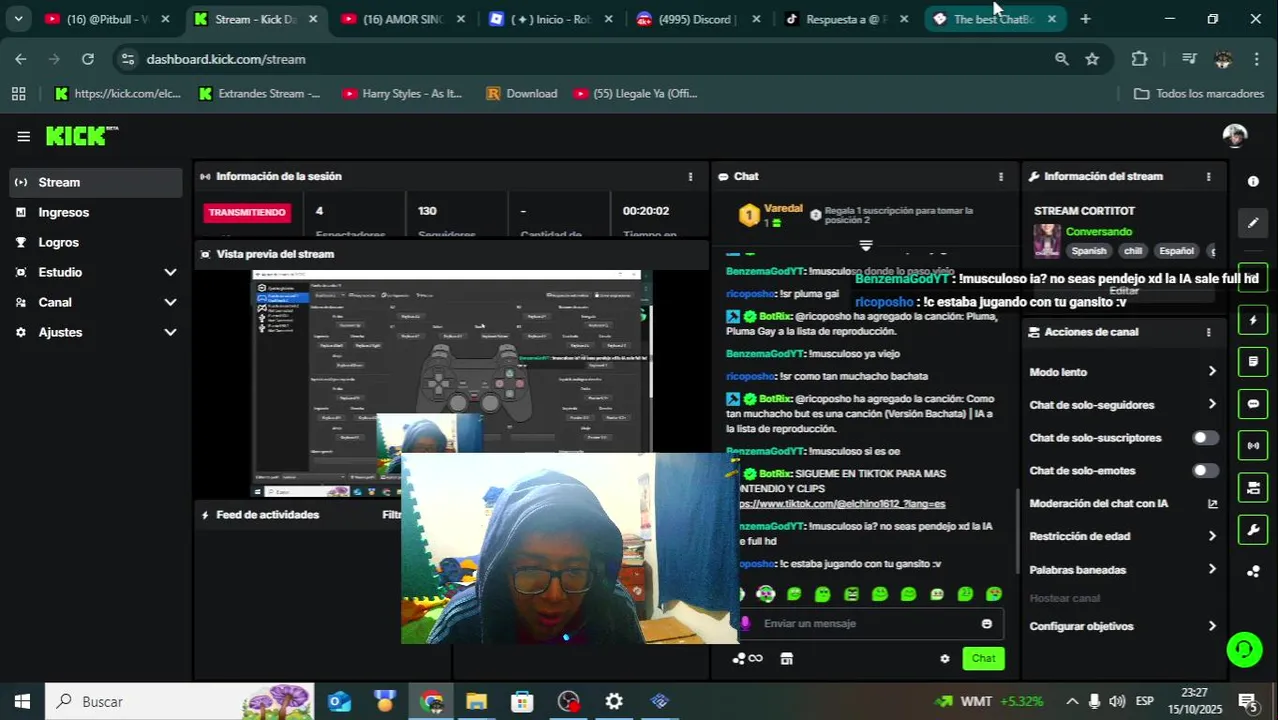1278x720 pixels.
Task: Click the scroll-to-bottom chat arrow icon
Action: pyautogui.click(x=866, y=245)
